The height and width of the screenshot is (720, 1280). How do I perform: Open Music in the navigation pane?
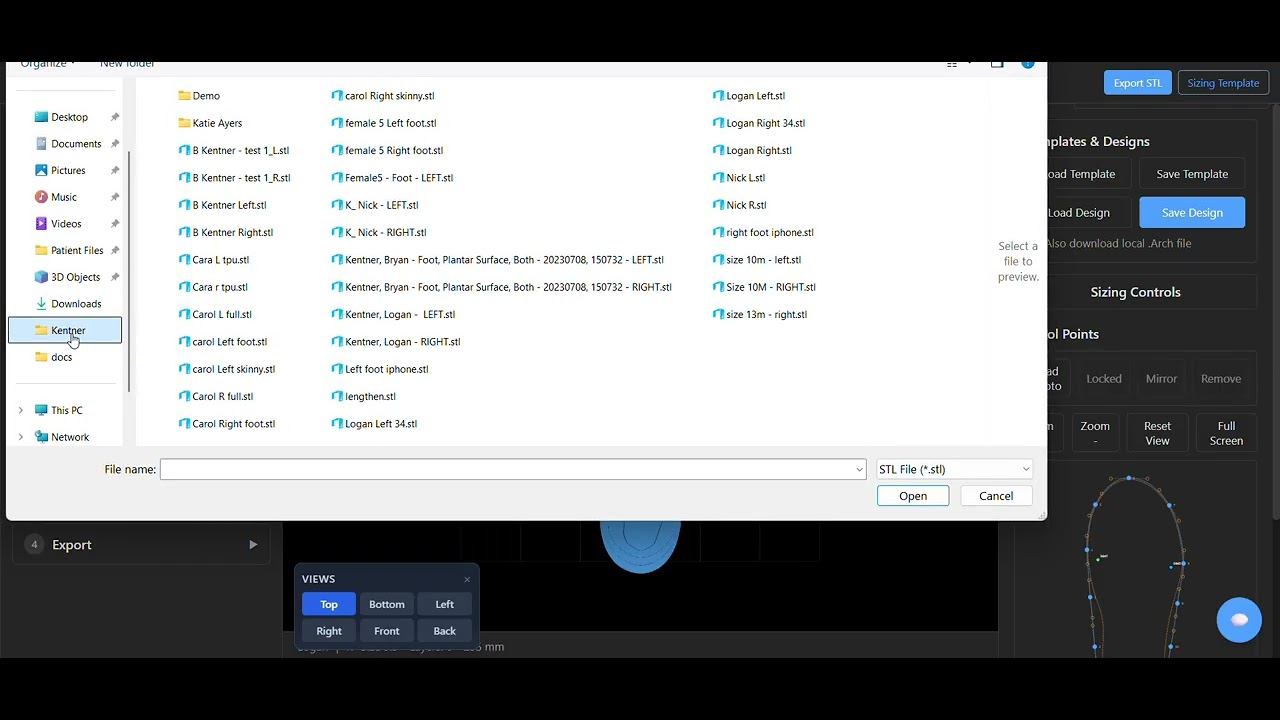[x=64, y=197]
